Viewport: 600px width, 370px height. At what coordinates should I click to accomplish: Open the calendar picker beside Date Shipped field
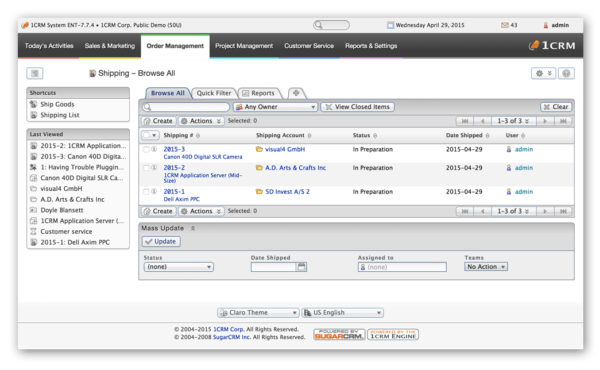(302, 267)
